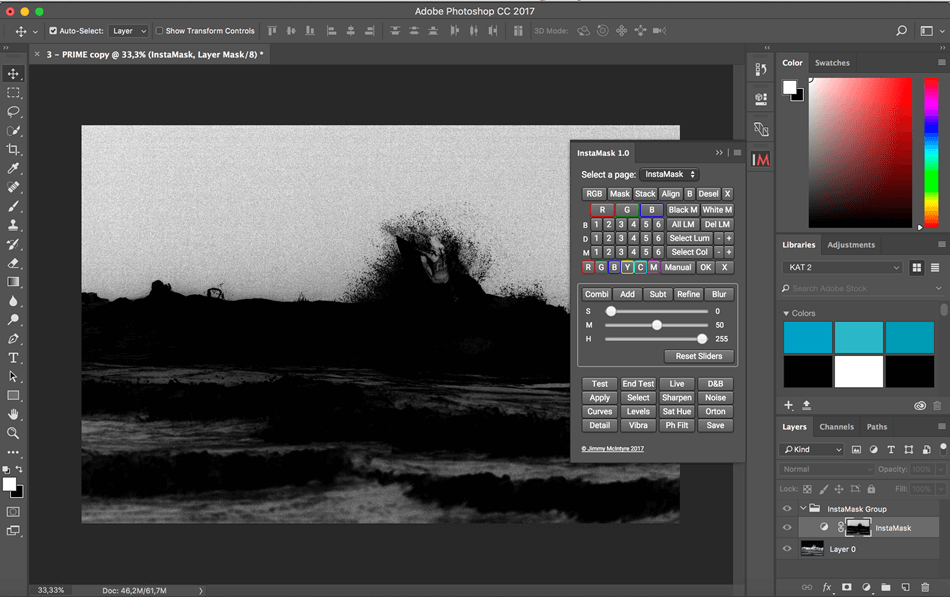Collapse the InstaMask Group folder

803,509
